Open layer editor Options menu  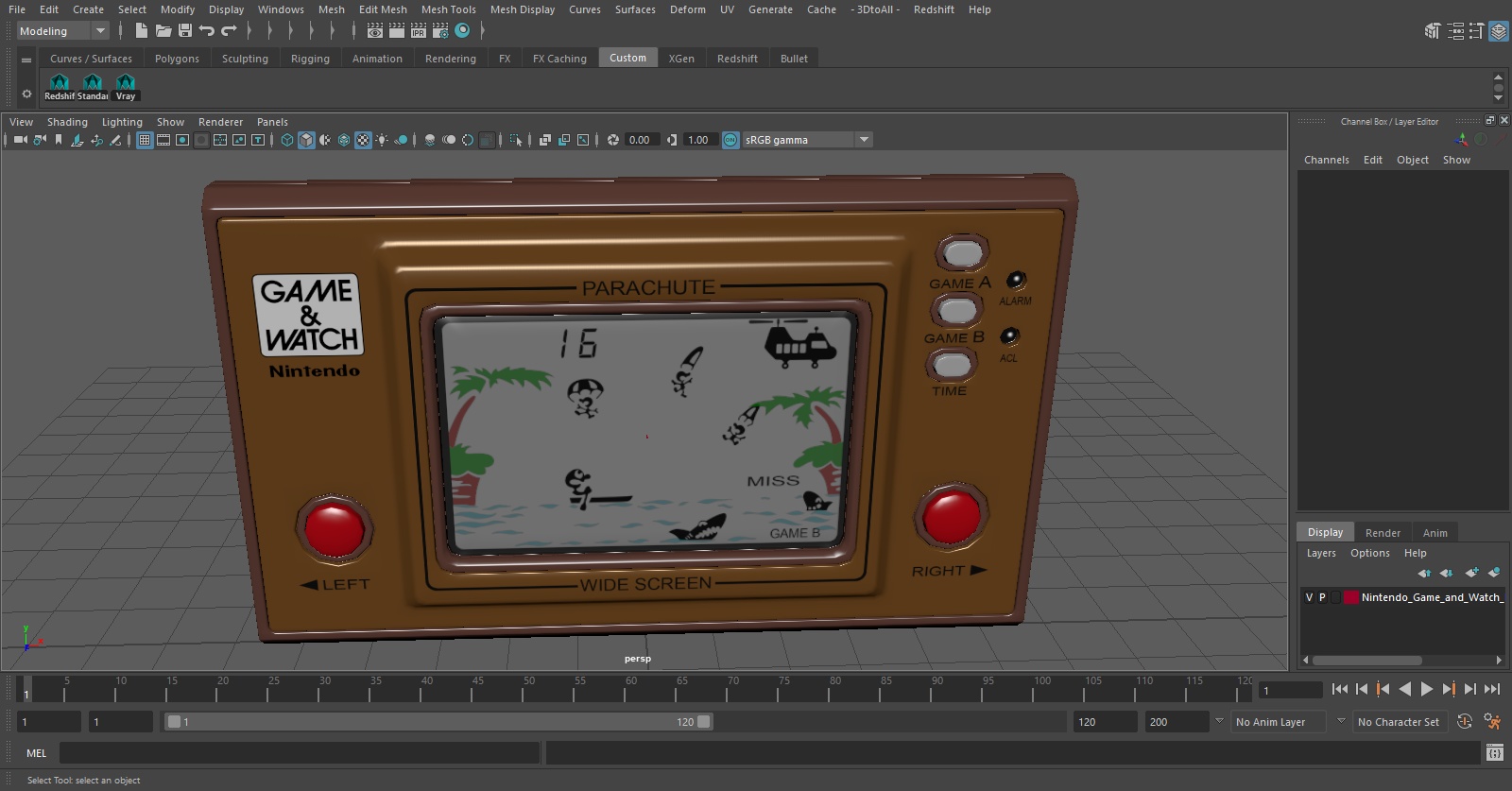click(1369, 553)
